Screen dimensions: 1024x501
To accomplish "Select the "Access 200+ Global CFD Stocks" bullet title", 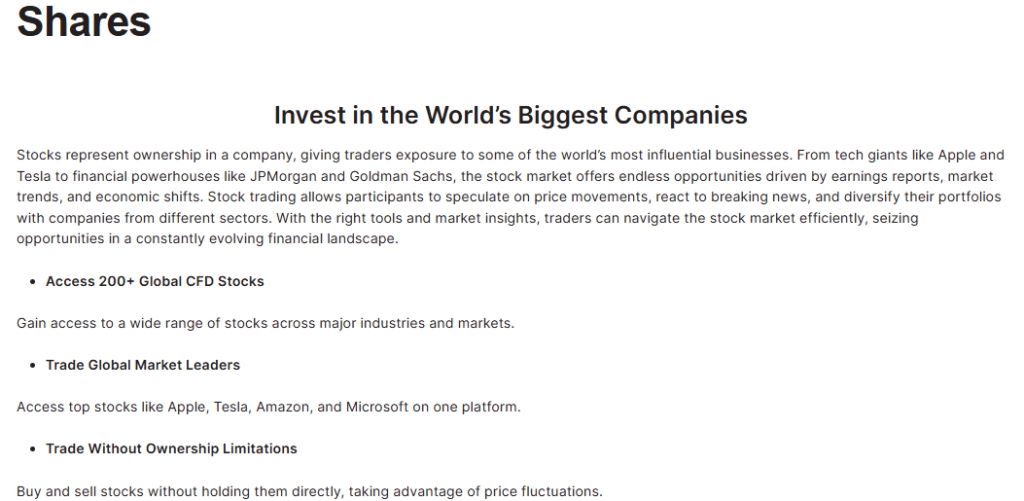I will (x=155, y=281).
